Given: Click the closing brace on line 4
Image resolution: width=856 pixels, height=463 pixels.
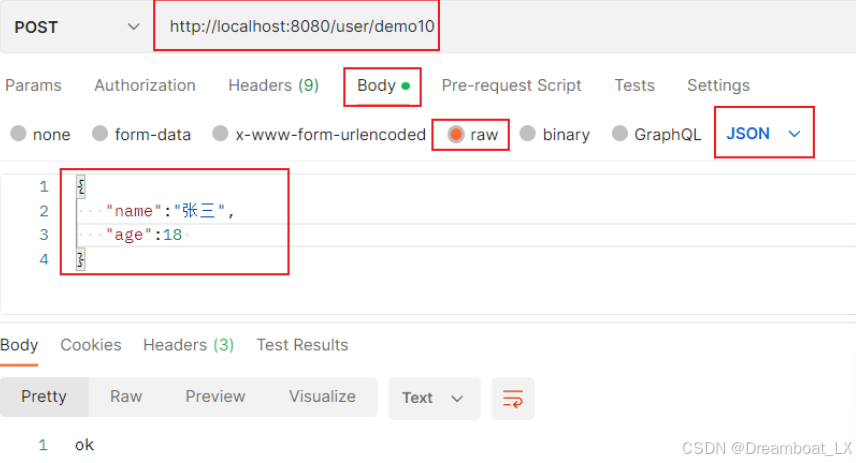Looking at the screenshot, I should pyautogui.click(x=80, y=259).
